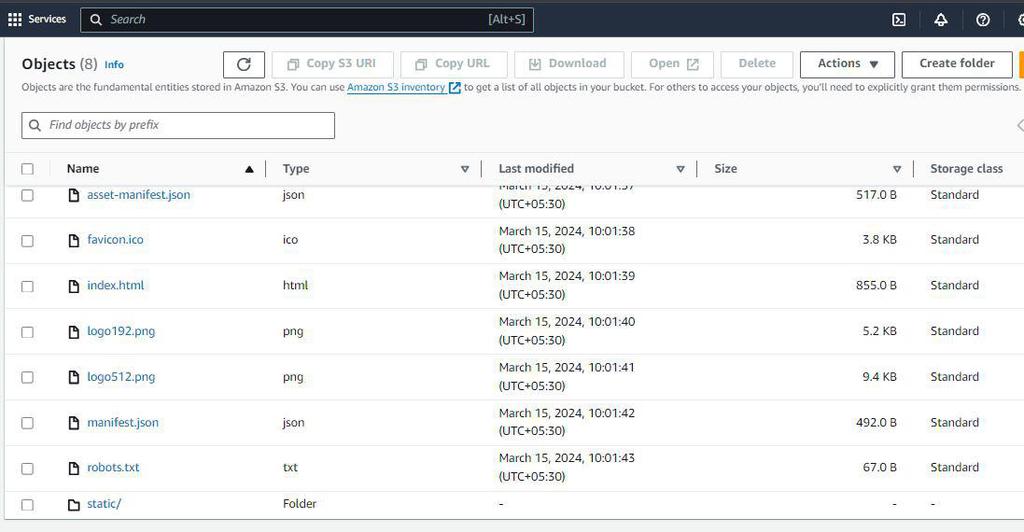Click the Create folder button
The height and width of the screenshot is (532, 1024).
click(957, 64)
